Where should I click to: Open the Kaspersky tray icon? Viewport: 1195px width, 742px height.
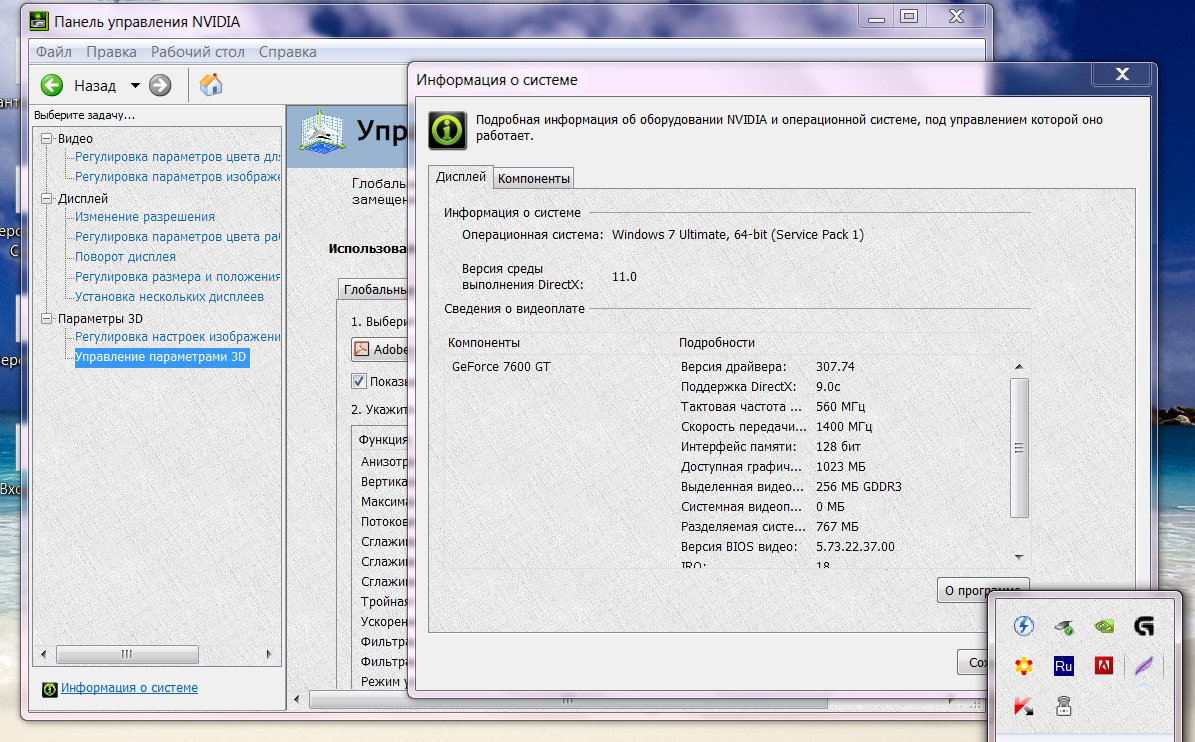pos(1023,706)
